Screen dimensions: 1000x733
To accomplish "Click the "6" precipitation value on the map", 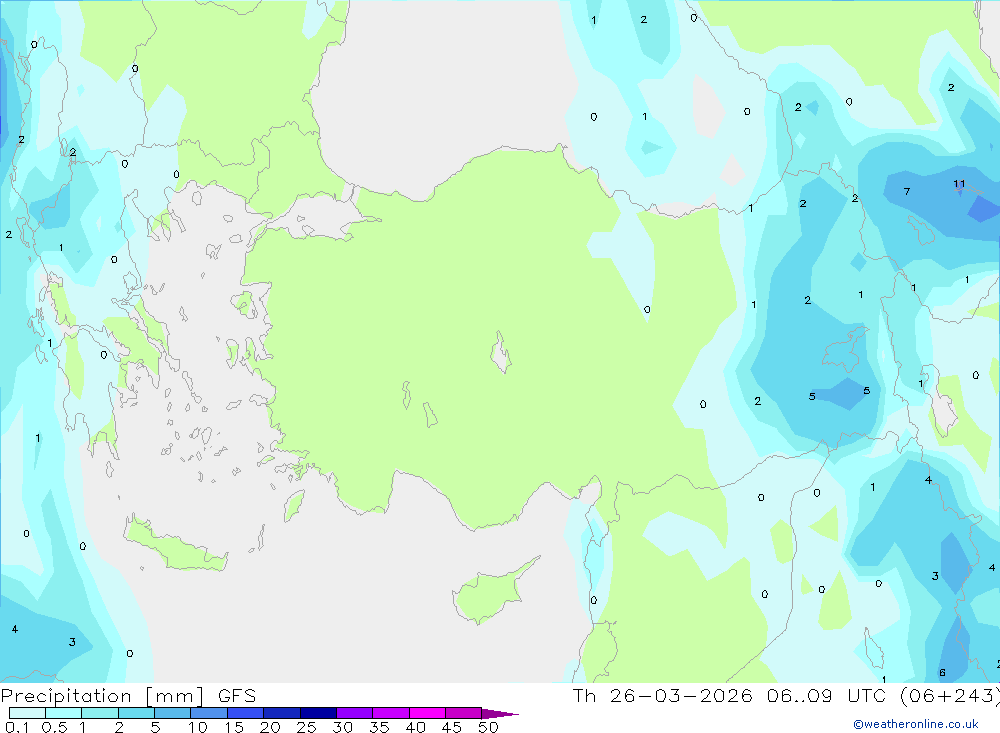I will 943,672.
